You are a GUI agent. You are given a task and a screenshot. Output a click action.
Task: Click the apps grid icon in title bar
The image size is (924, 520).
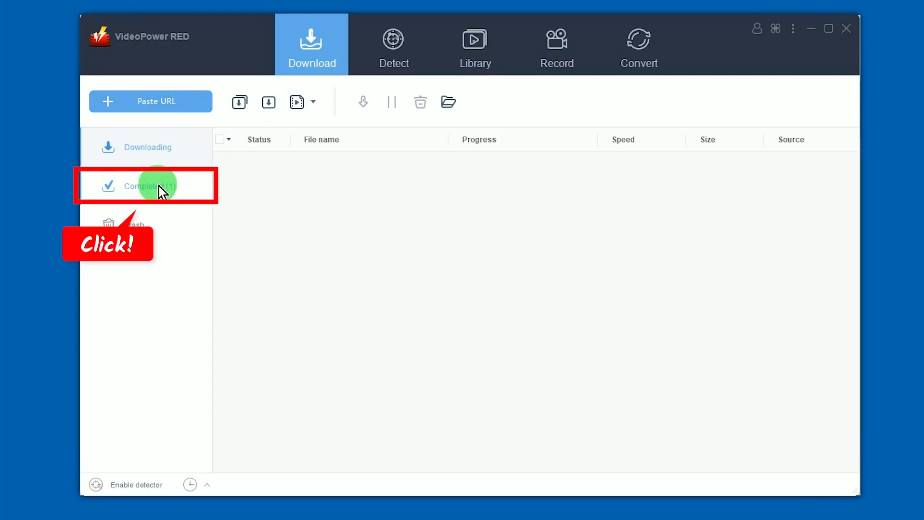point(776,28)
